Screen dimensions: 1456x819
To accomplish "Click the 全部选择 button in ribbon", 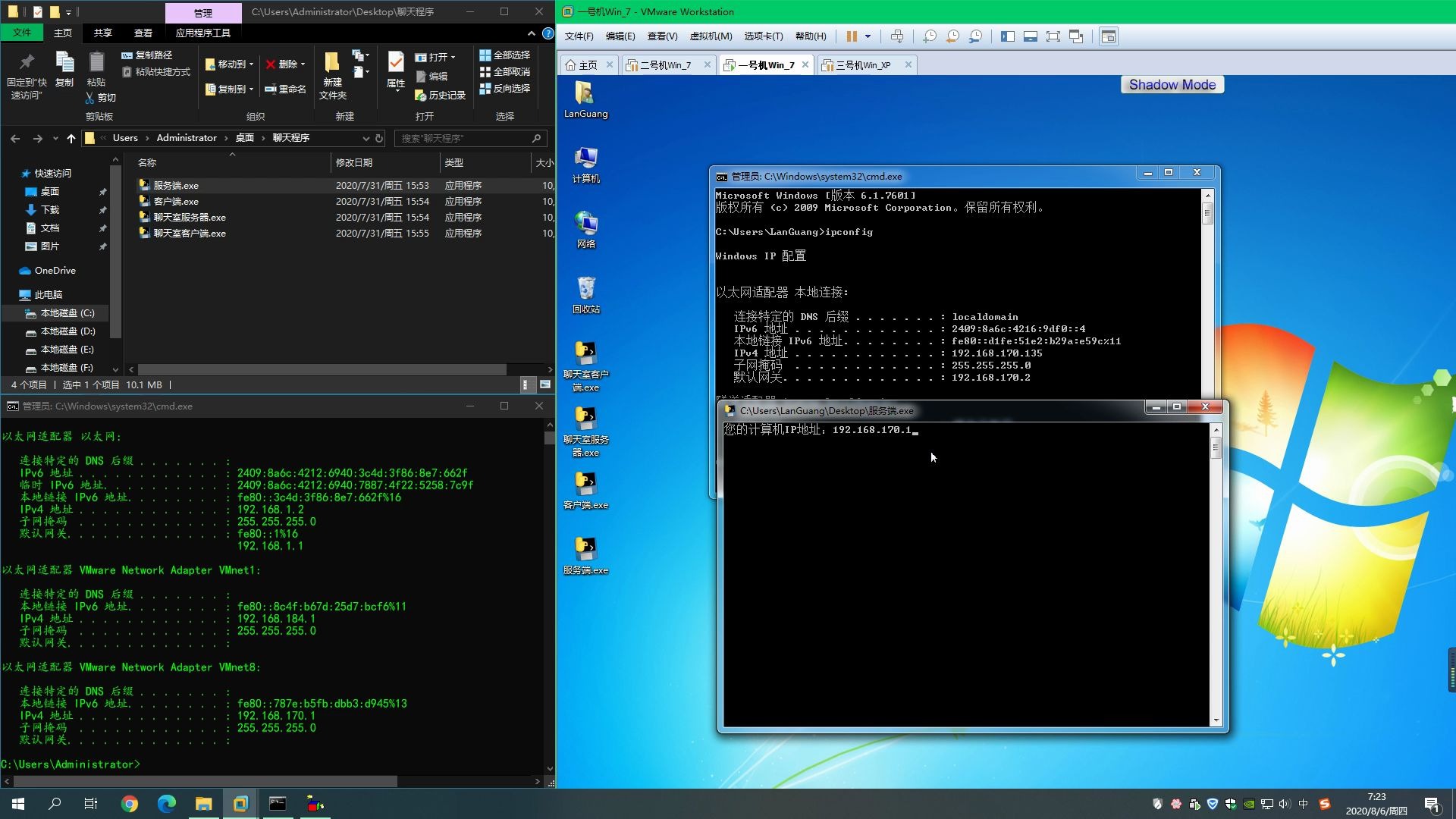I will click(504, 55).
